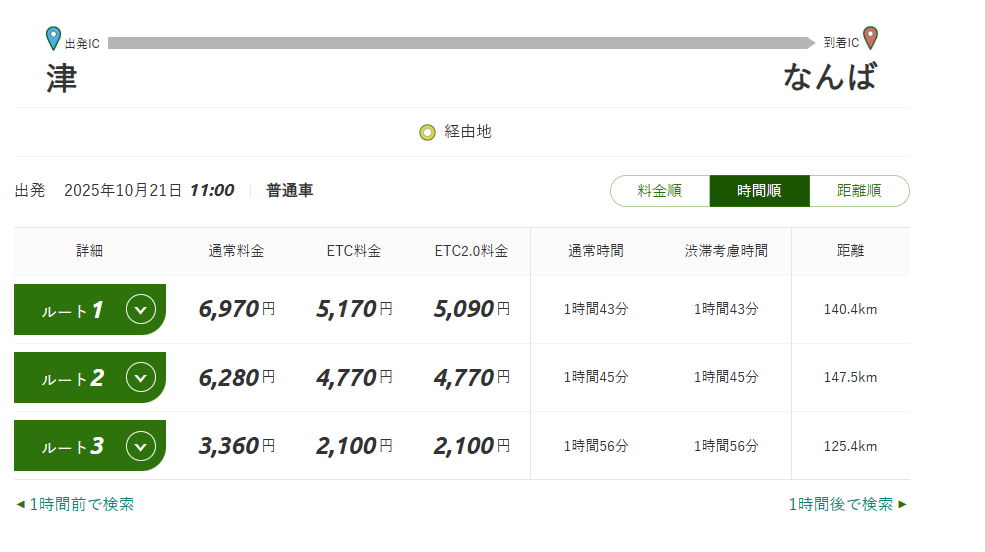Switch sorting to 距離順

tap(859, 191)
